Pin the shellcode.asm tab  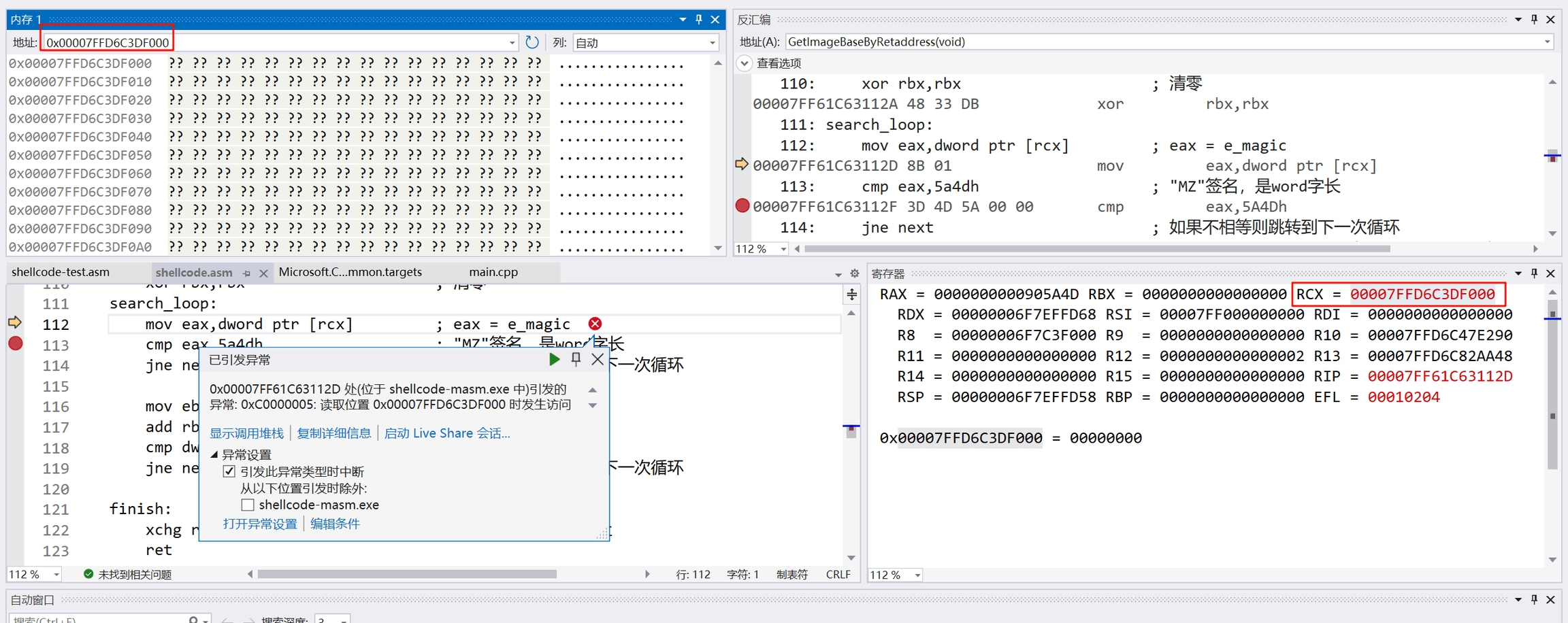(x=246, y=273)
